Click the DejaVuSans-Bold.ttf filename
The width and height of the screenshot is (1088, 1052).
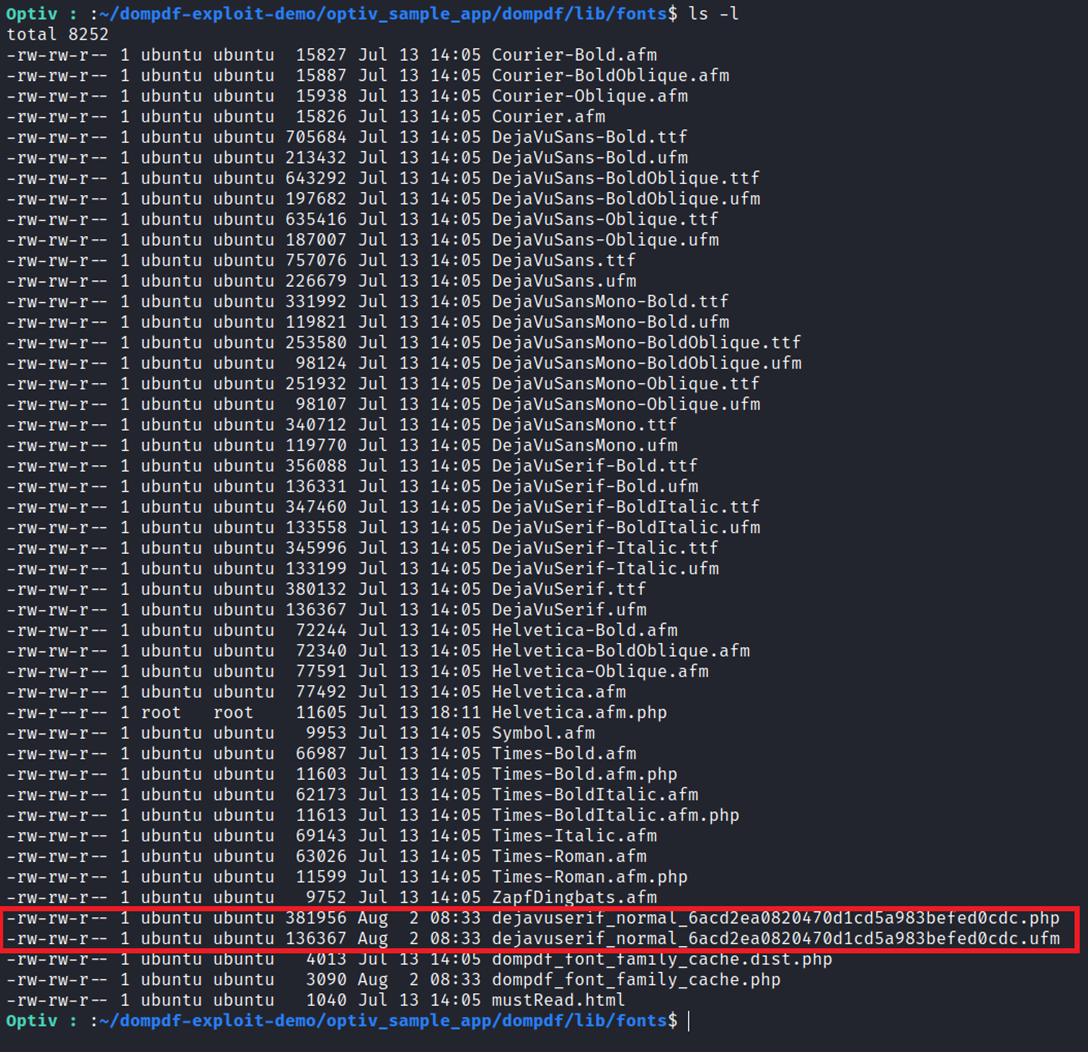tap(589, 137)
